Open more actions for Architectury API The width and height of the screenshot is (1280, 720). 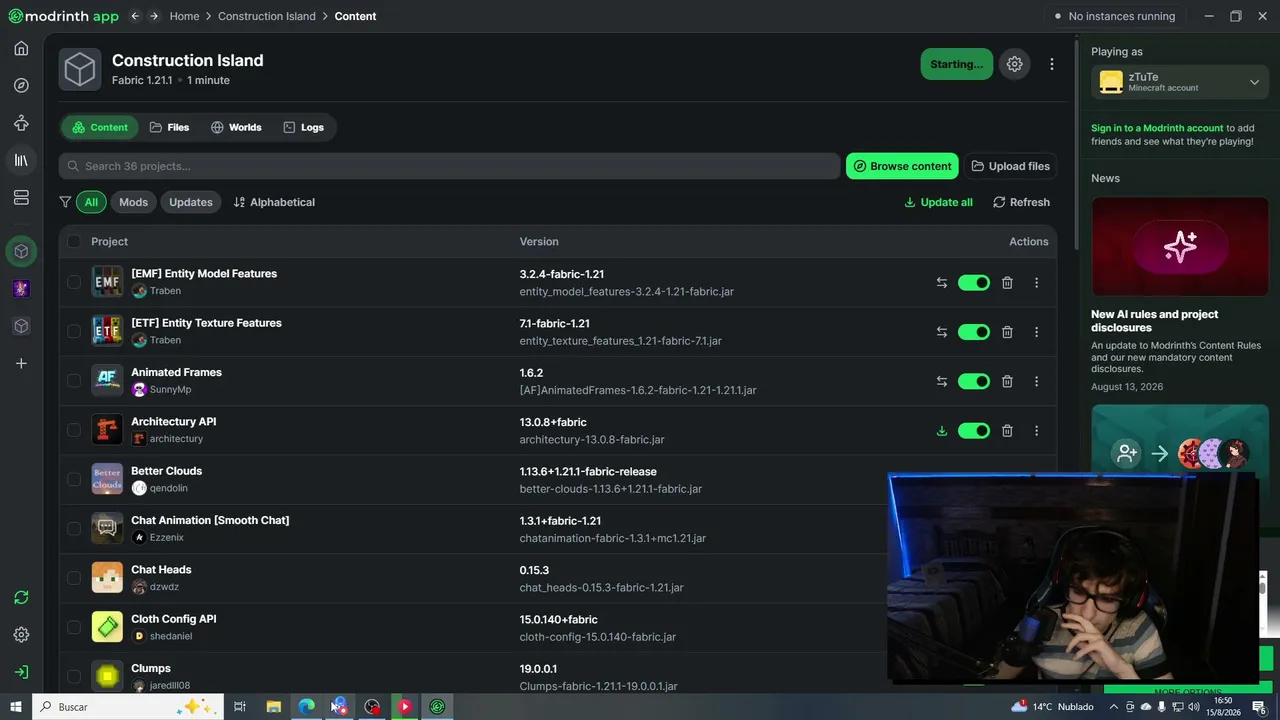click(1036, 431)
